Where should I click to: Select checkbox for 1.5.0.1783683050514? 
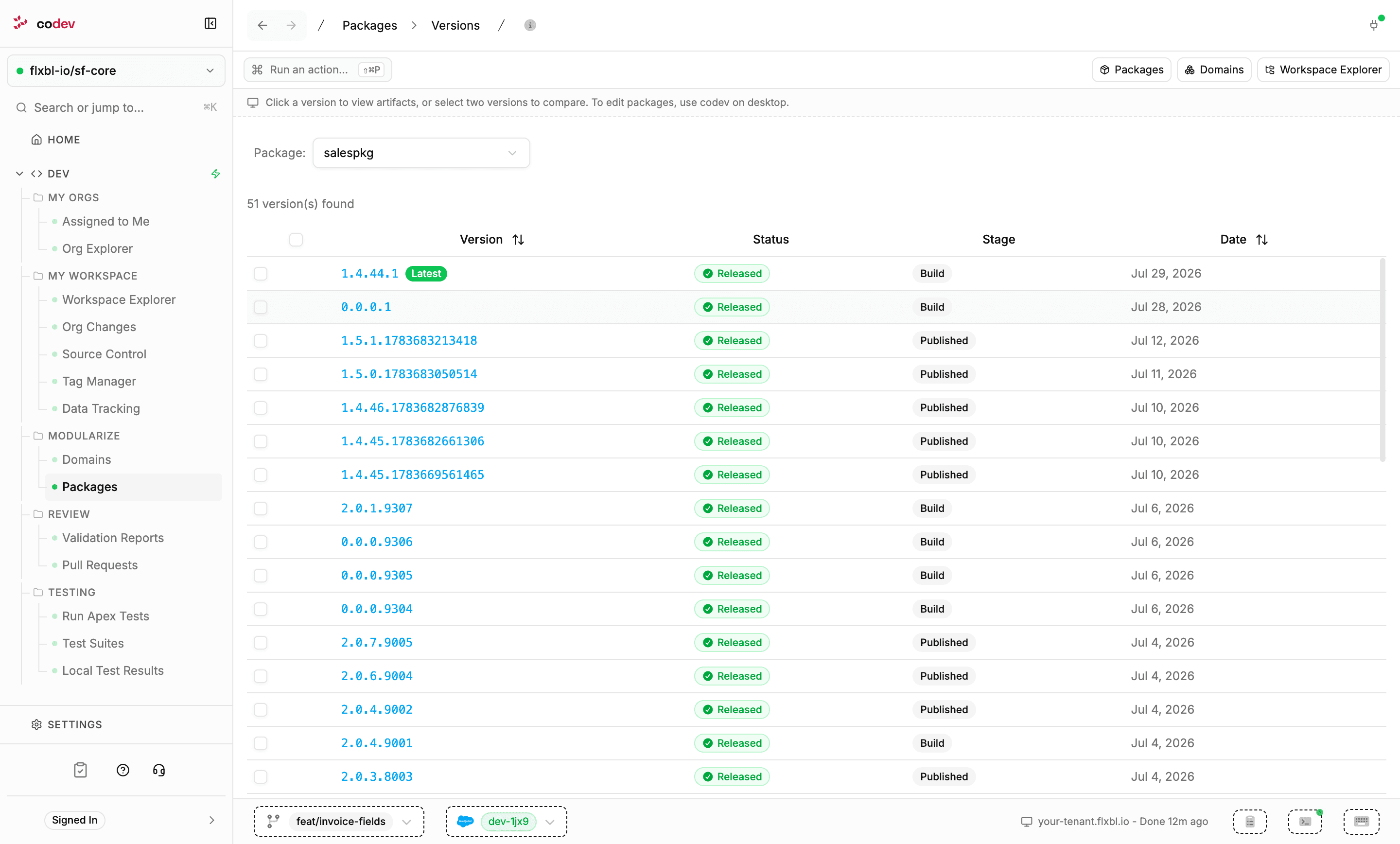point(260,374)
